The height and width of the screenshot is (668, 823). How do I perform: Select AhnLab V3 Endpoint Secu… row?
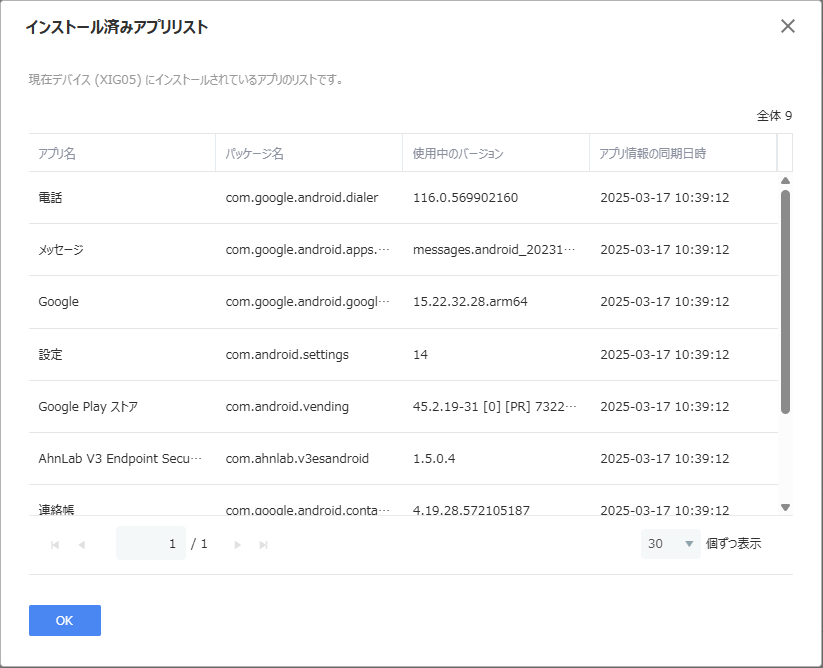[x=403, y=459]
